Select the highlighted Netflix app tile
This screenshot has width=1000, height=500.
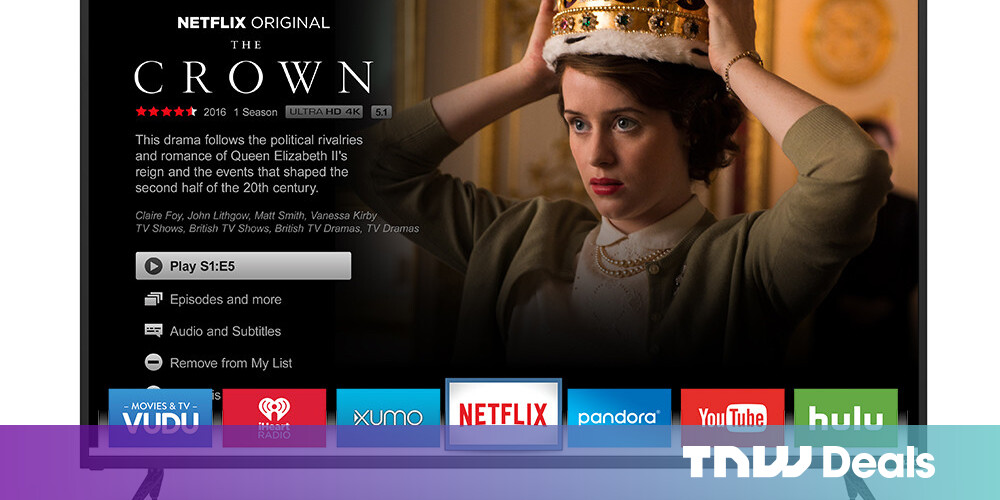[x=503, y=414]
